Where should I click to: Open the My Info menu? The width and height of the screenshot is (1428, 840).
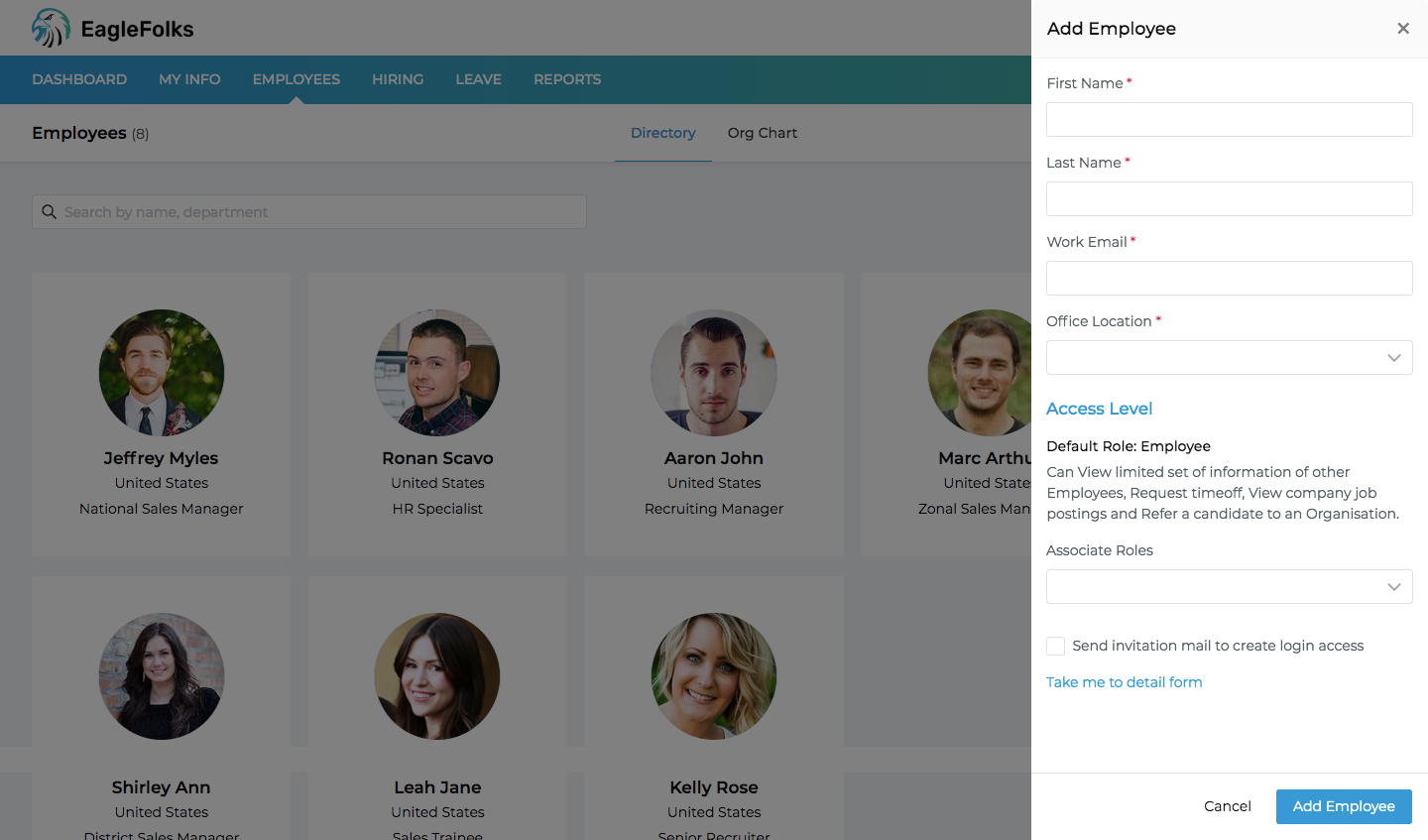tap(189, 79)
